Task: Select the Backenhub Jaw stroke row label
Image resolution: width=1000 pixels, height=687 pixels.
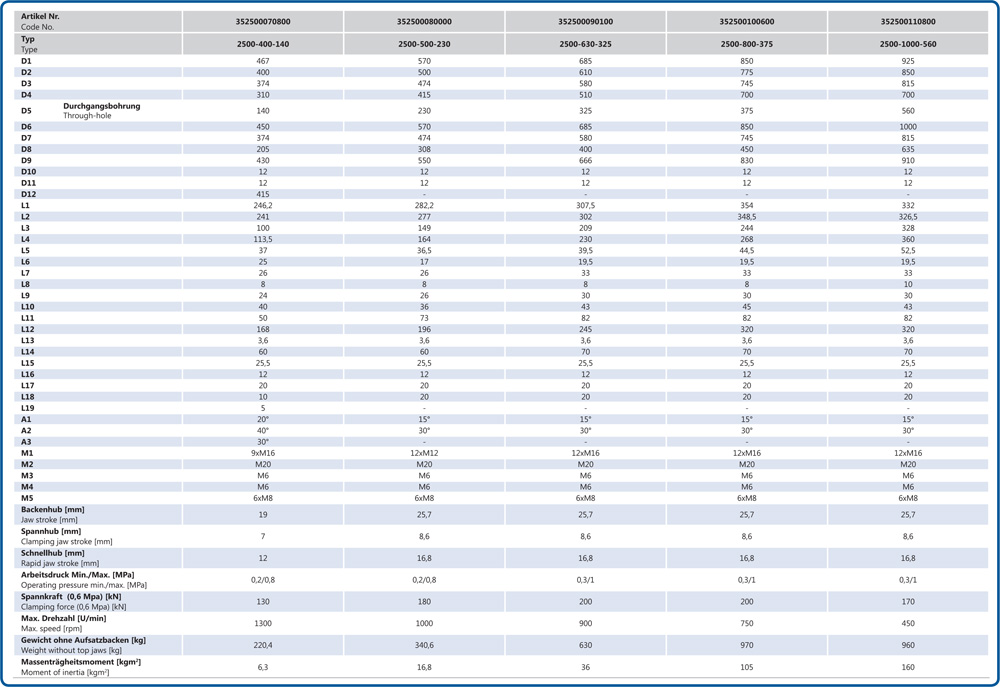Action: coord(53,514)
